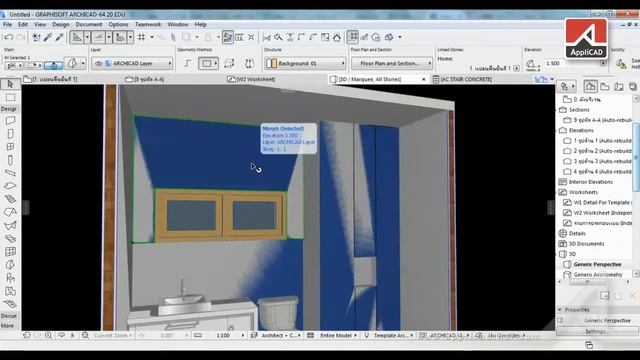Image resolution: width=640 pixels, height=360 pixels.
Task: Click the 1:100 scale in the bottom bar
Action: pyautogui.click(x=223, y=336)
